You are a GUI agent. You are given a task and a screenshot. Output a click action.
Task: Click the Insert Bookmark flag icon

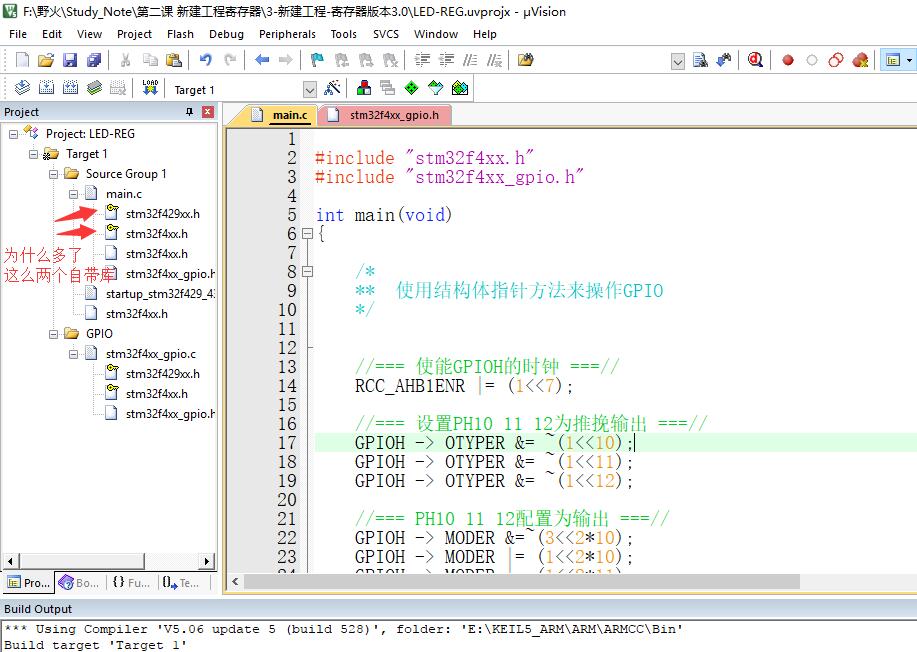coord(317,60)
